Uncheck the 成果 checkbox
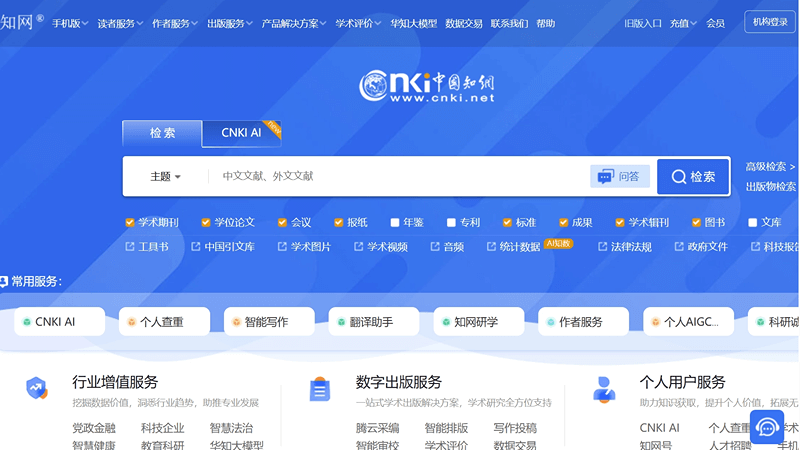The height and width of the screenshot is (450, 800). (x=563, y=222)
